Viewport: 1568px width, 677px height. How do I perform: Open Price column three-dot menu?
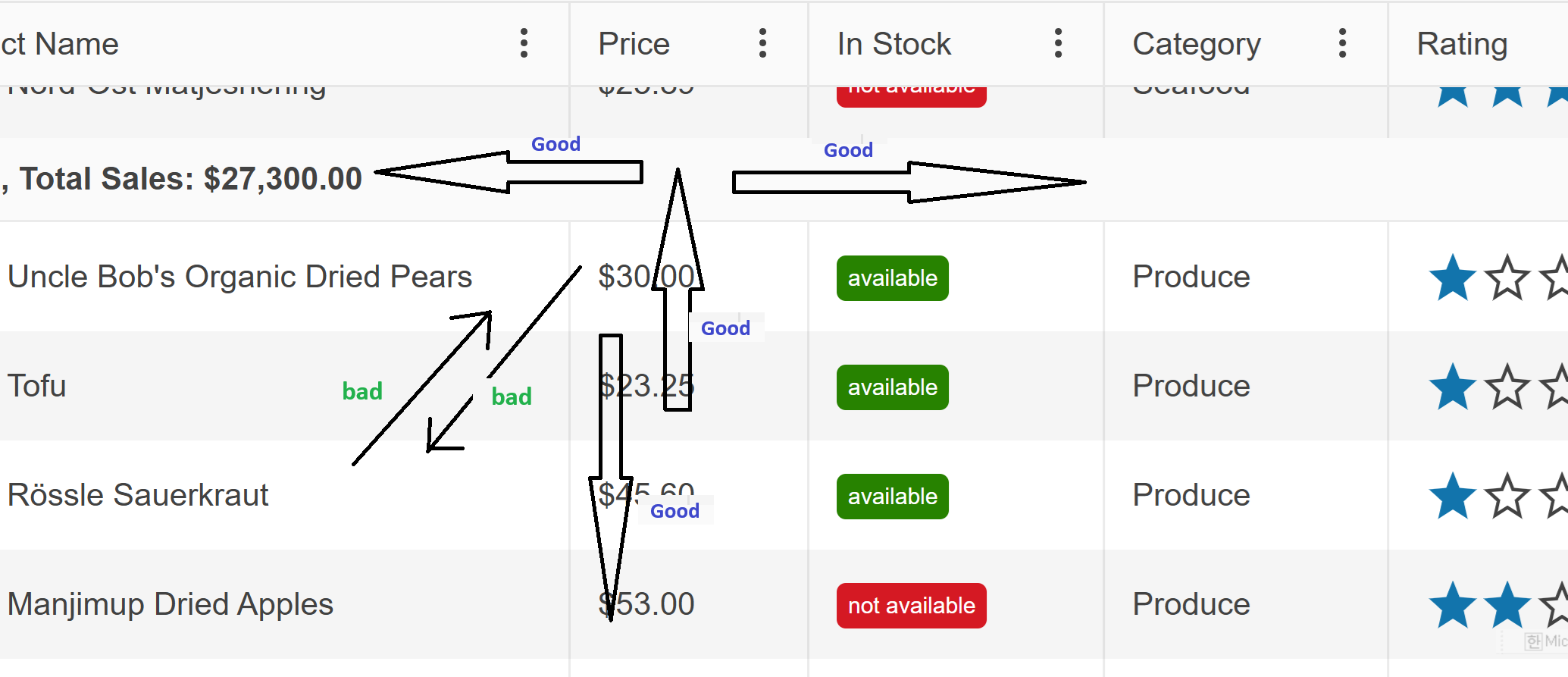click(x=762, y=43)
